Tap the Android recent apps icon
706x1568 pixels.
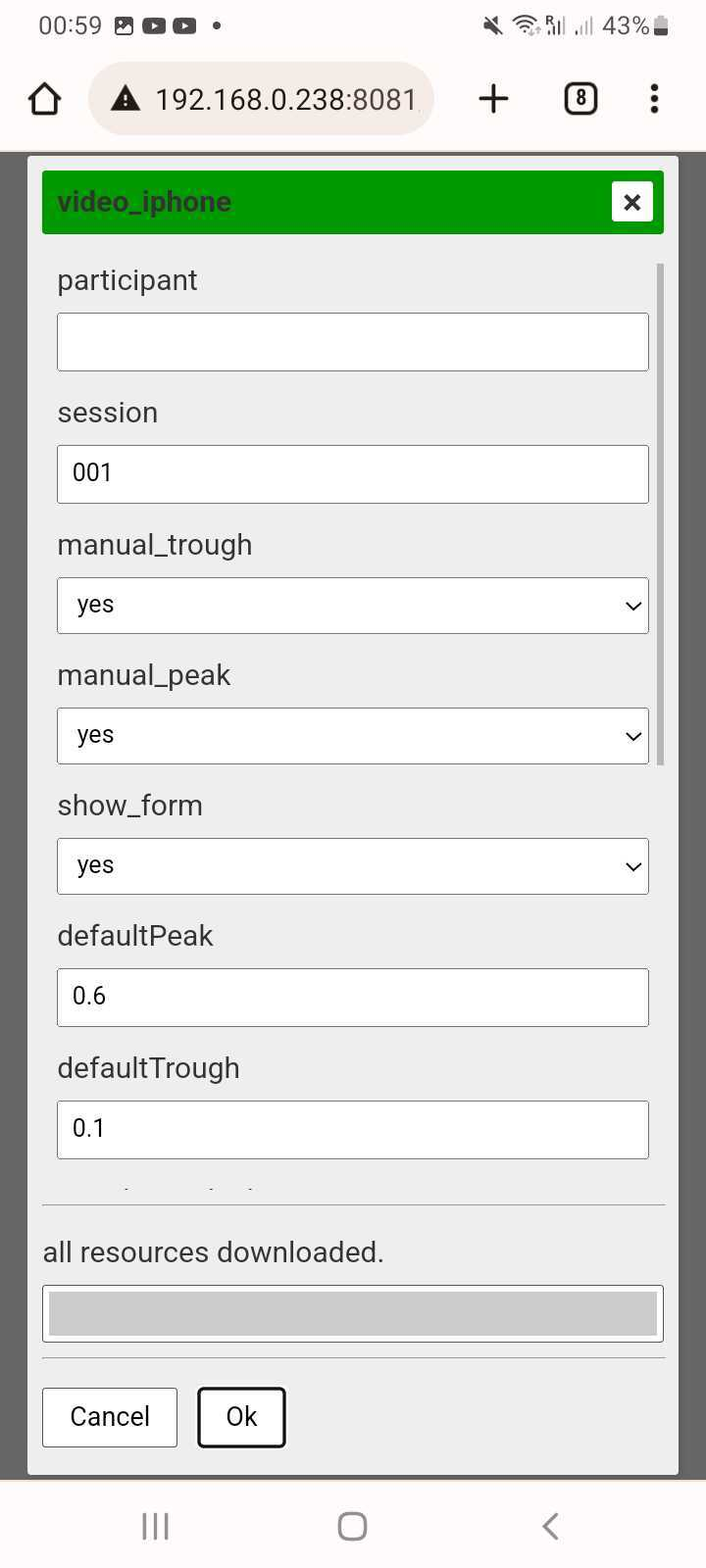point(155,1526)
